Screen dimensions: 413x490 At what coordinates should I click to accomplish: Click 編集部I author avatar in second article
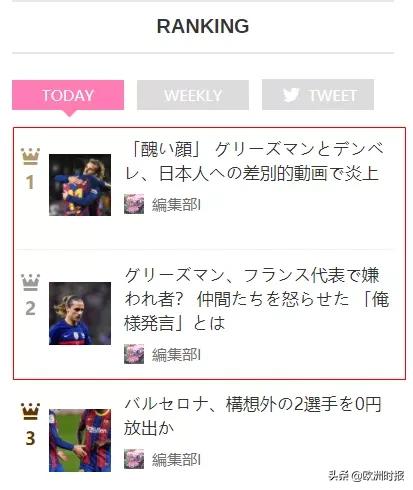click(134, 354)
